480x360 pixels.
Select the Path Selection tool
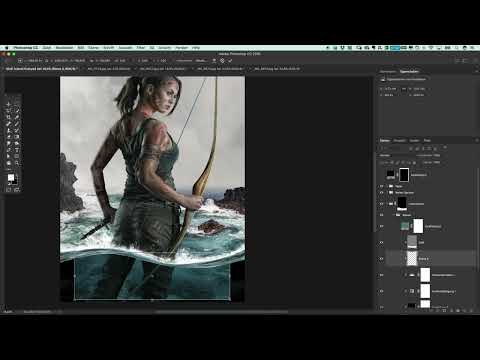click(x=9, y=156)
